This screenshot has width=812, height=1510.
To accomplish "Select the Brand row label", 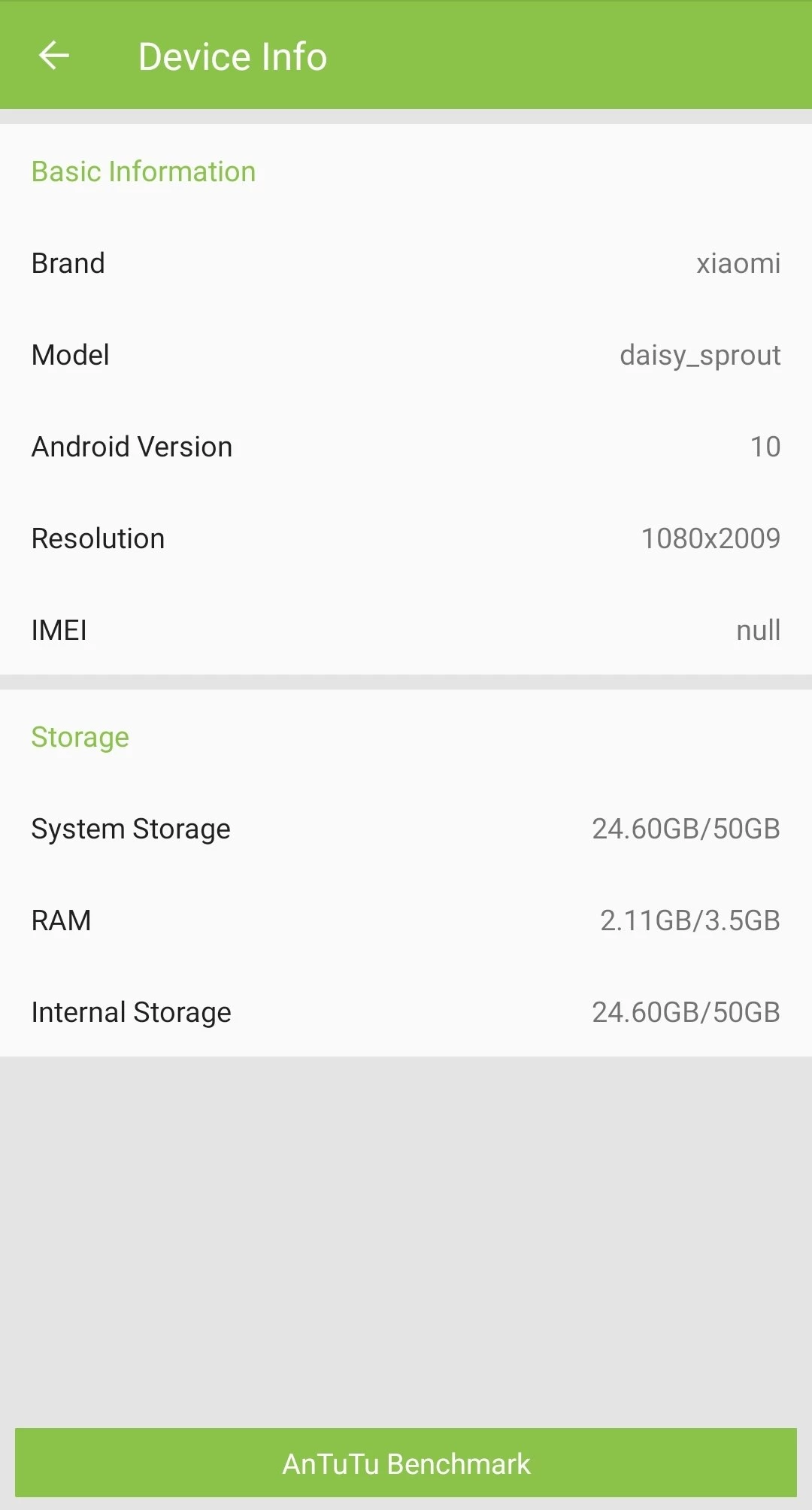I will (68, 264).
